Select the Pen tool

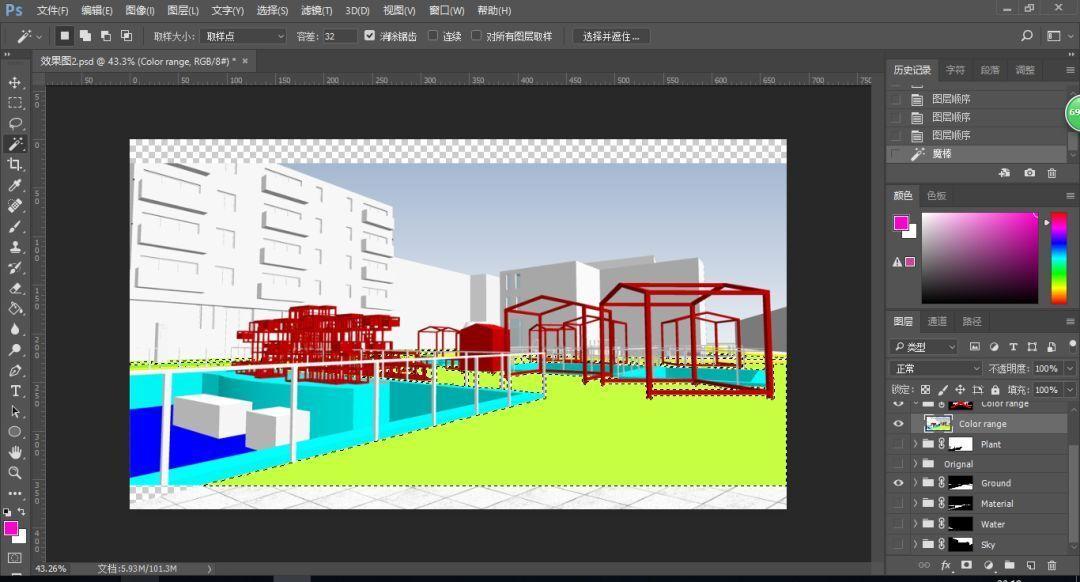tap(15, 371)
